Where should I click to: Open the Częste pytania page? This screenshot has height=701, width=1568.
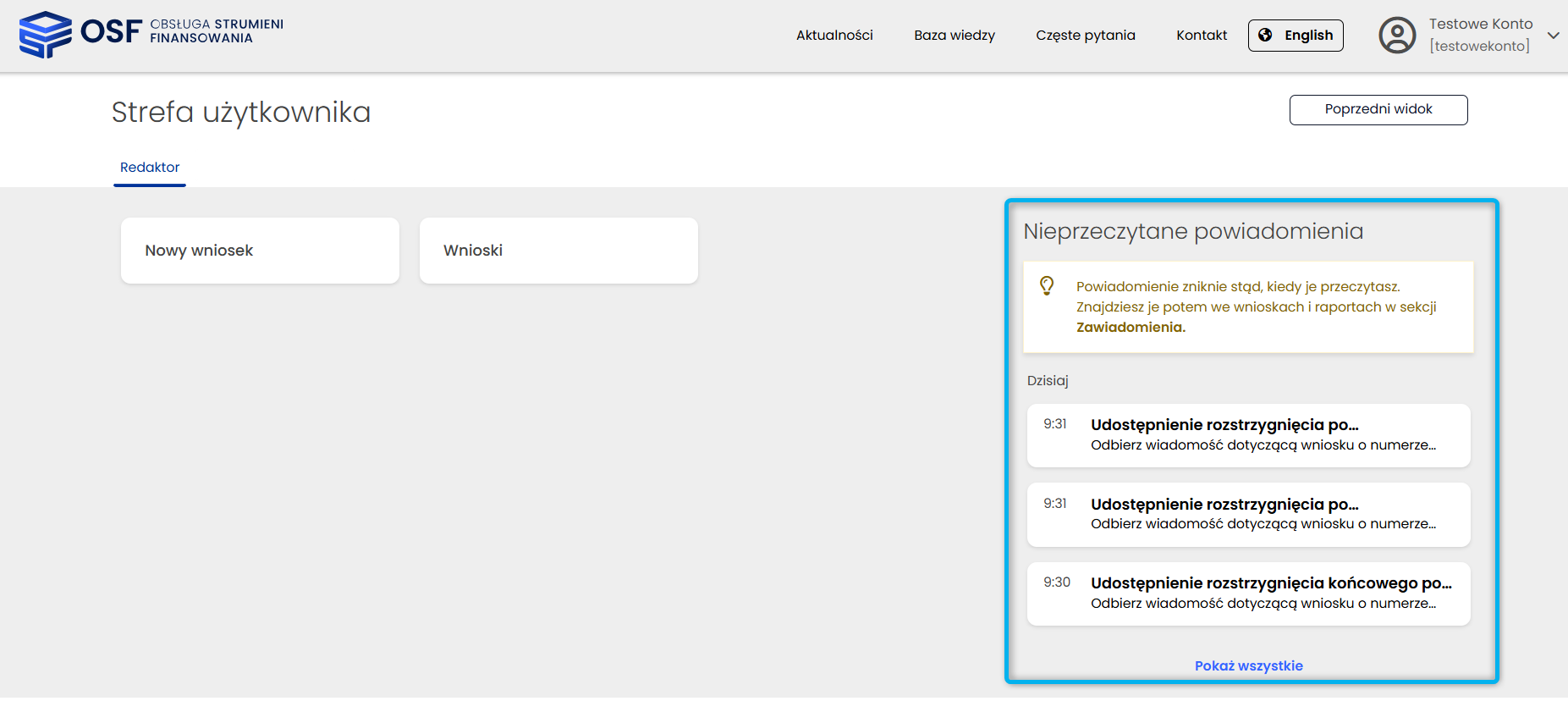(1085, 36)
